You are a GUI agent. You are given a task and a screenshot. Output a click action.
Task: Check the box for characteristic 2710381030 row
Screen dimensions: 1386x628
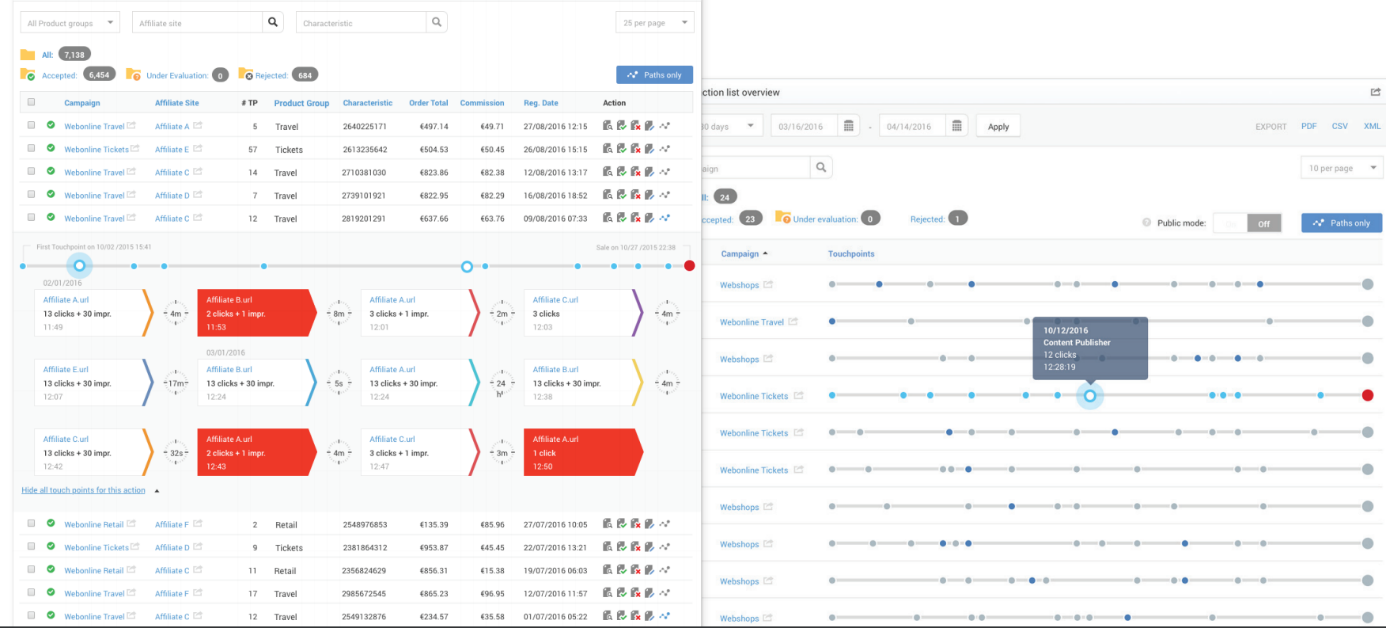click(31, 171)
